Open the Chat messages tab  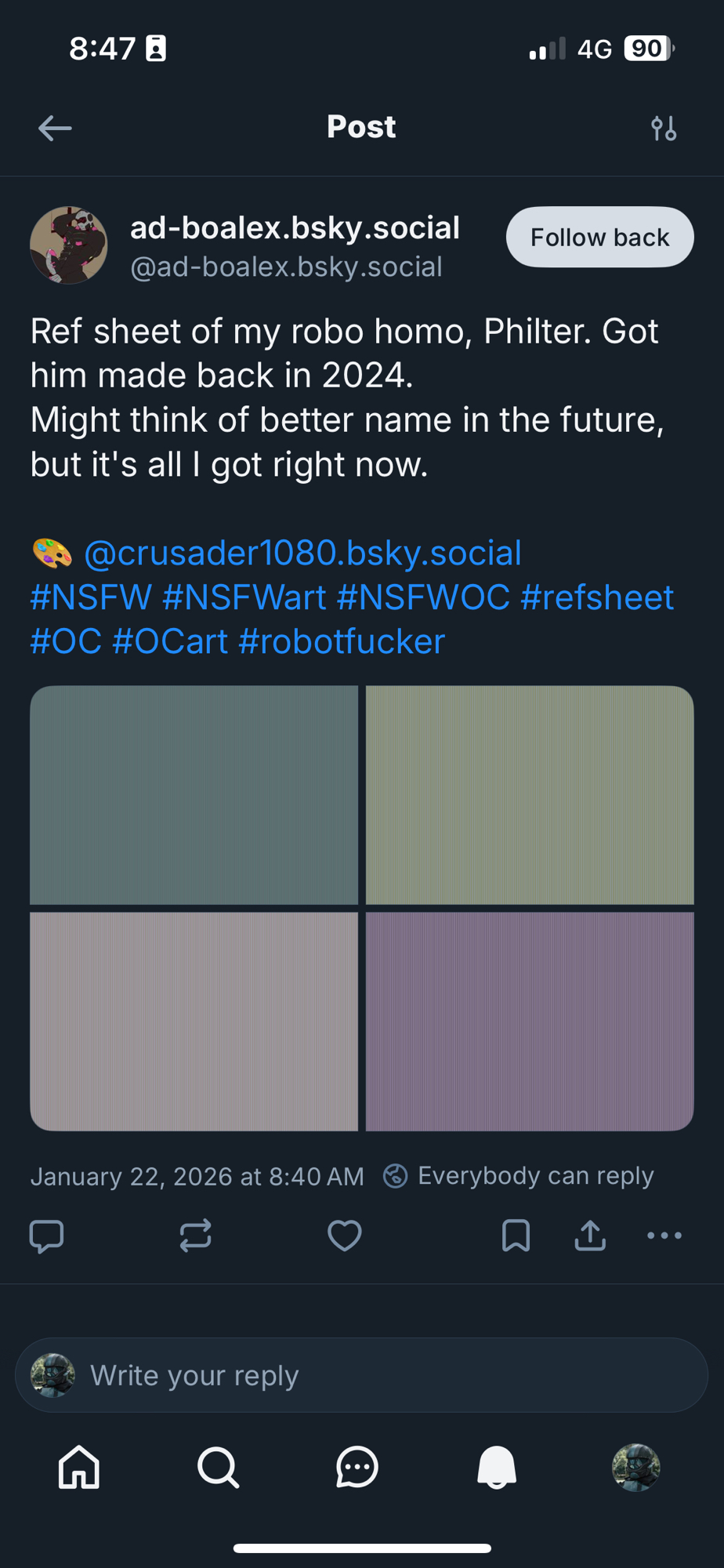pyautogui.click(x=357, y=1467)
